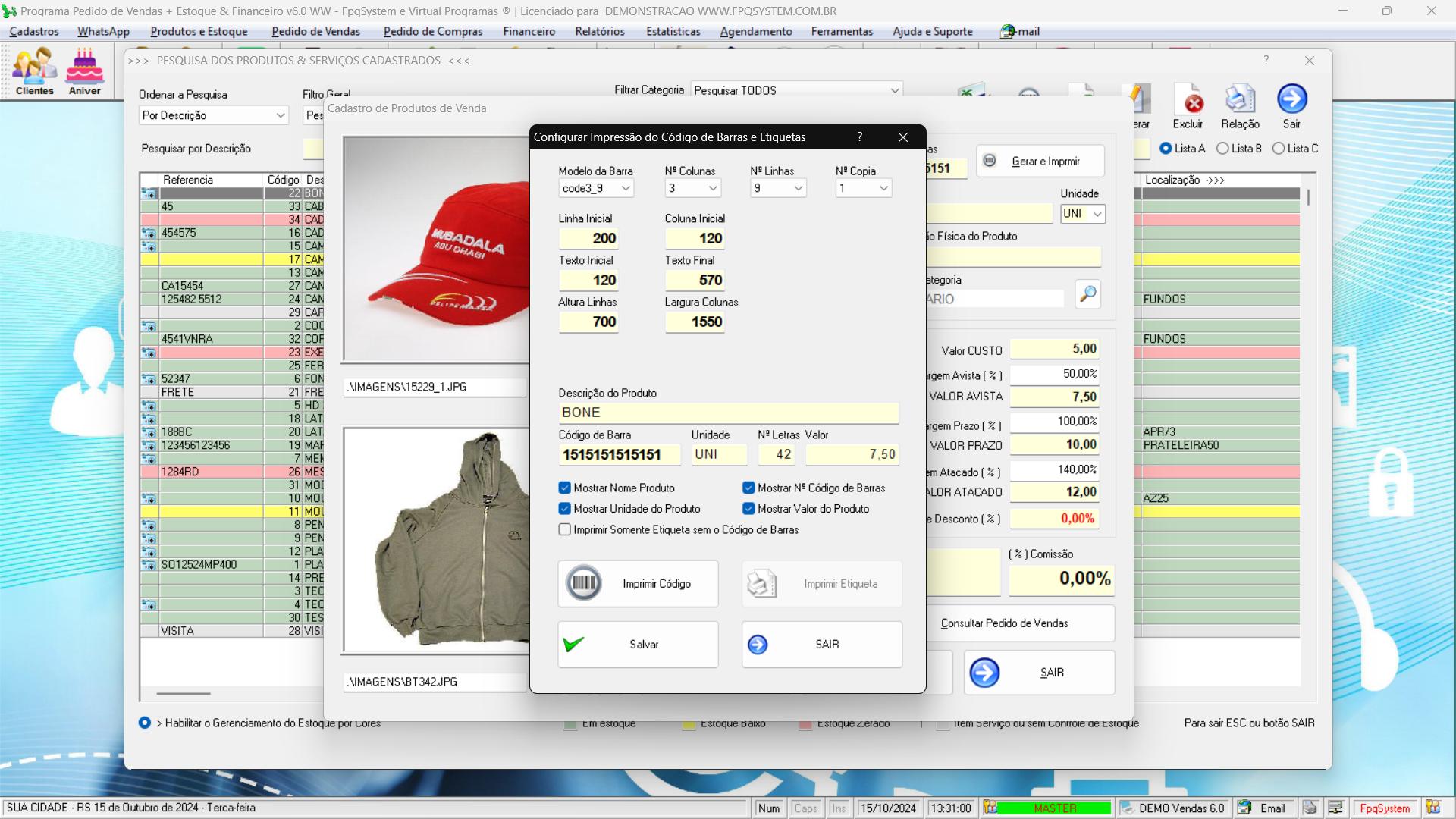Click the mail globe icon in menu bar
The image size is (1456, 819).
point(1007,31)
